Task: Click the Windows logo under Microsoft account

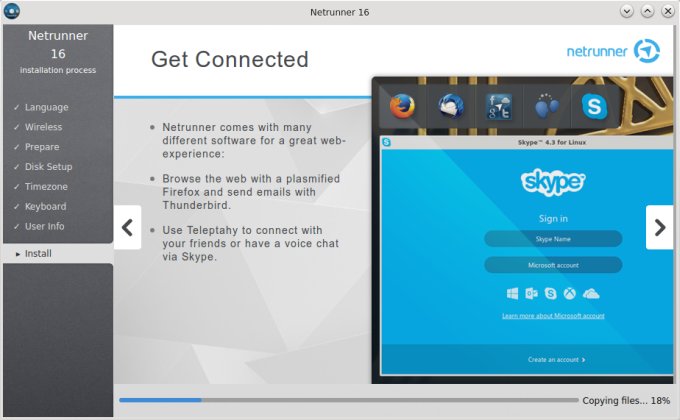Action: click(x=512, y=294)
